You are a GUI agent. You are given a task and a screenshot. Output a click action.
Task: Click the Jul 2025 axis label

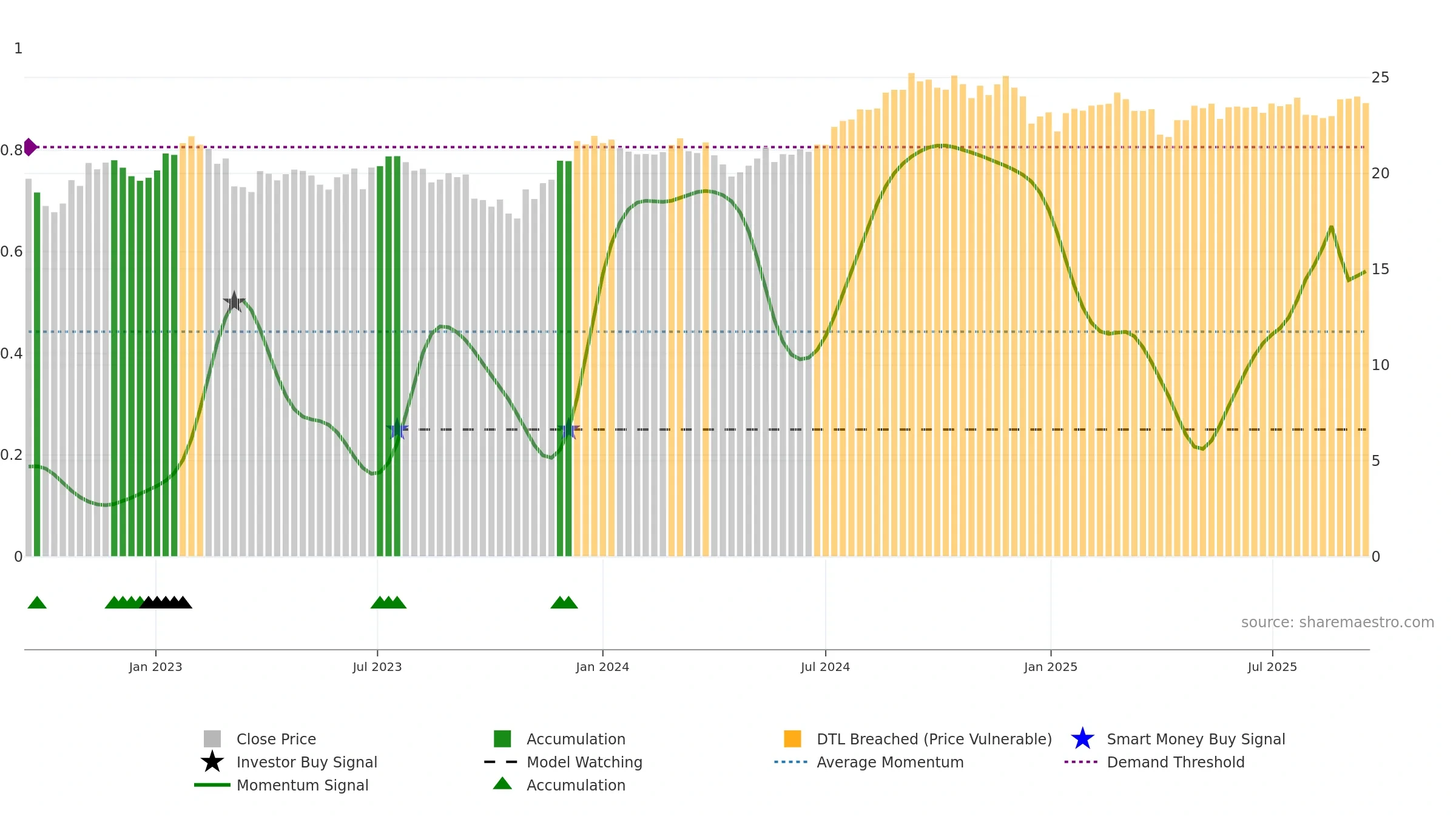(1272, 667)
